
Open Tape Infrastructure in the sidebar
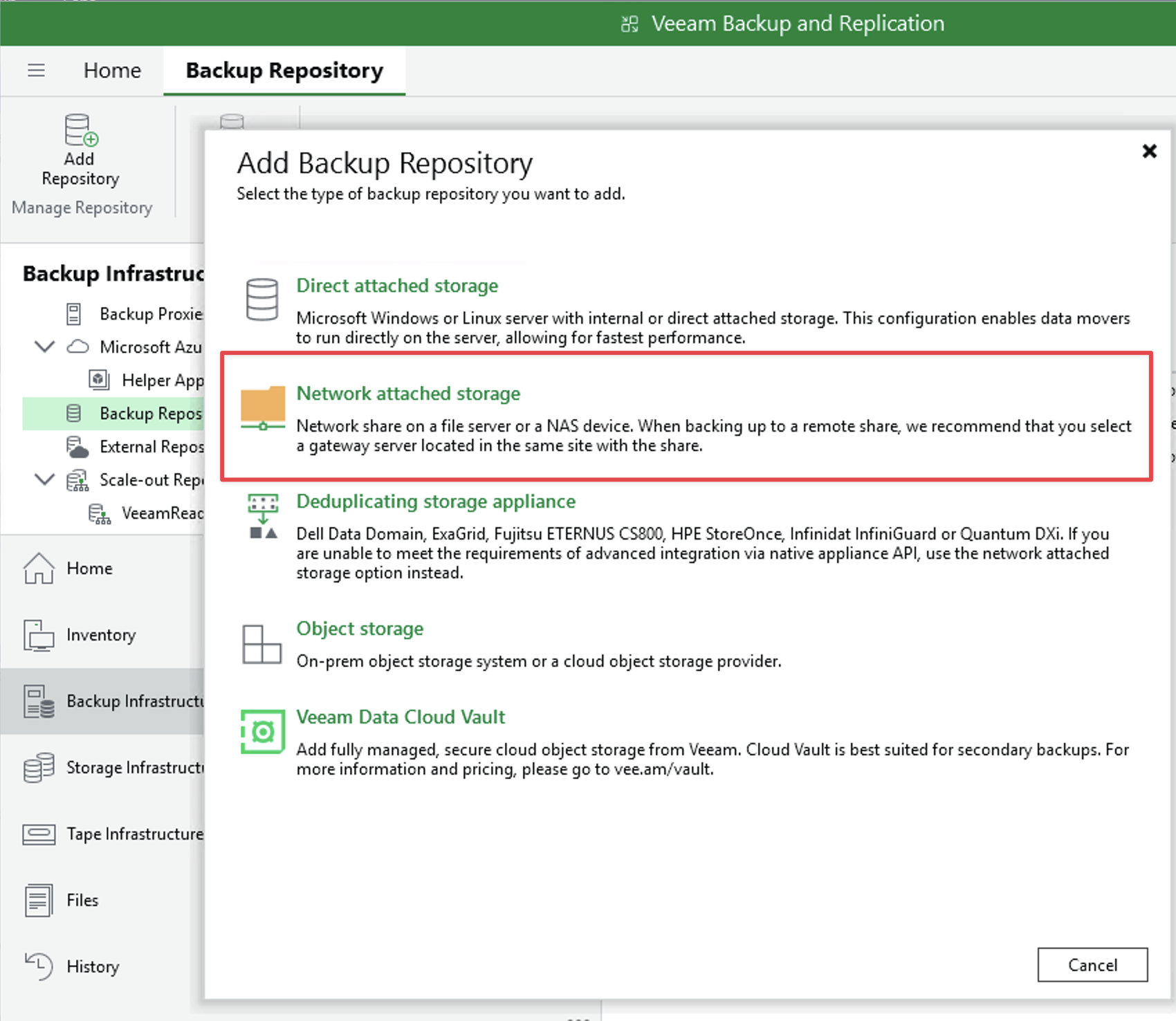(134, 834)
